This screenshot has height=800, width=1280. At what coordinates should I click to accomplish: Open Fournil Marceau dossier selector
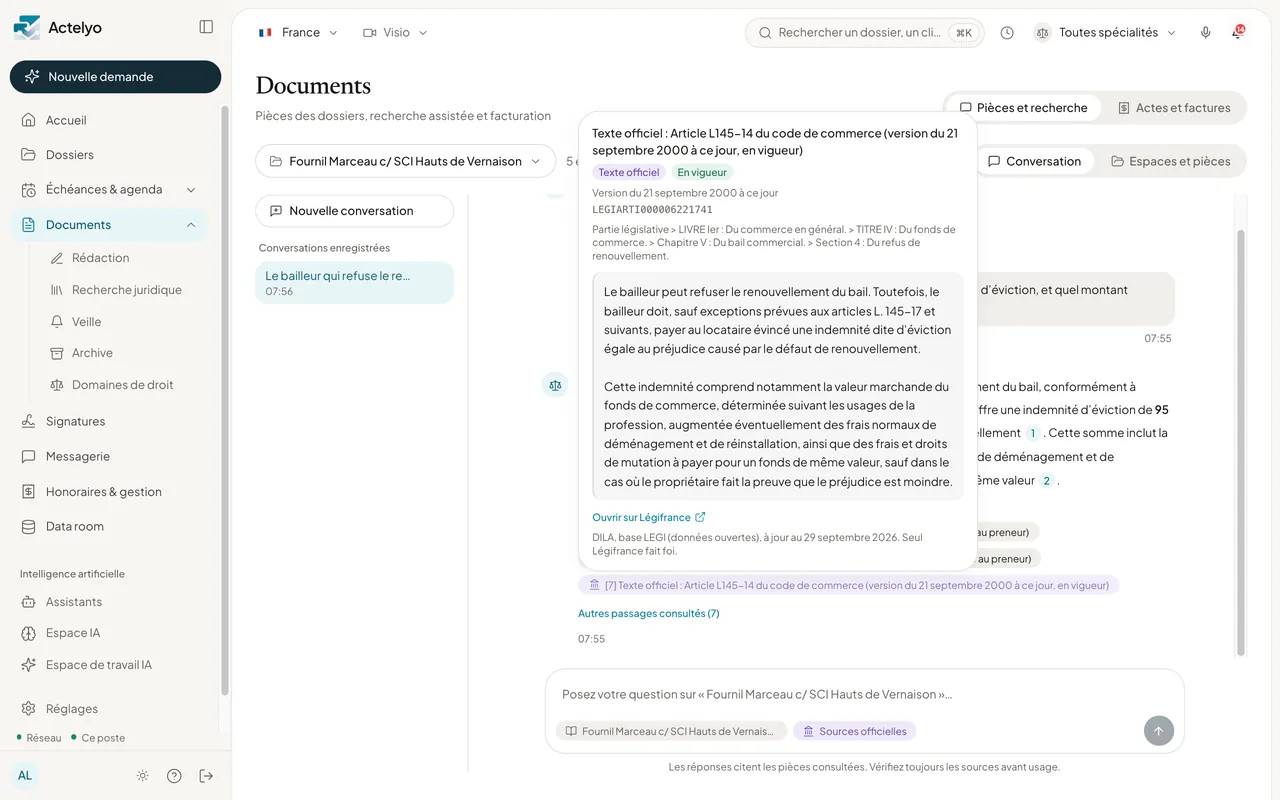(406, 161)
